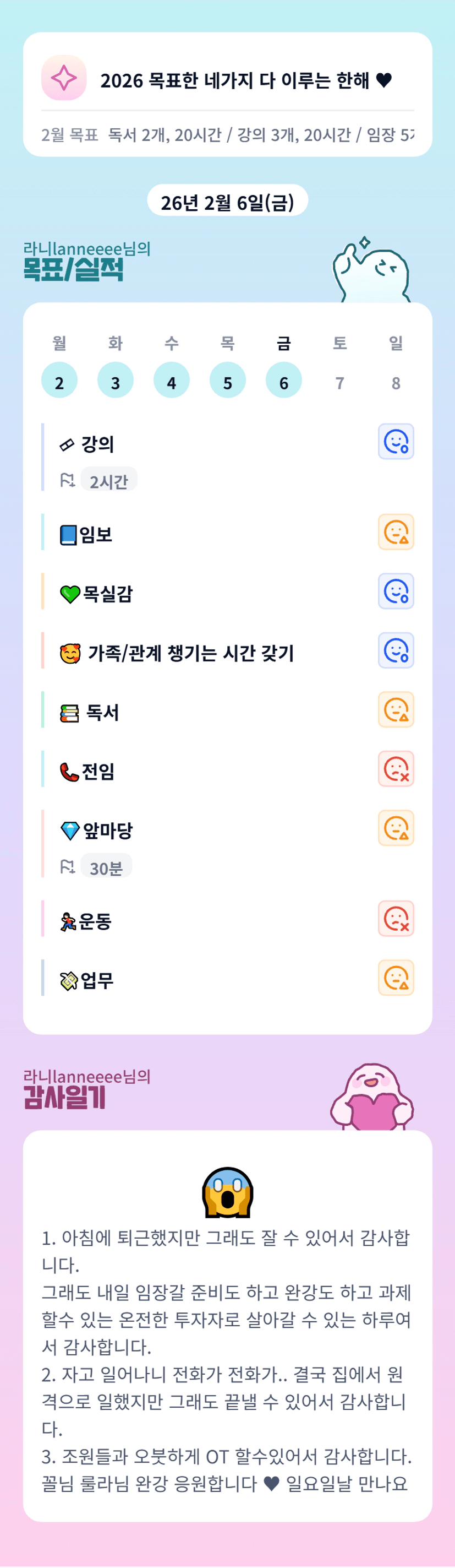The image size is (455, 1568).
Task: Click the shocked face emoji in 감사일기
Action: tap(228, 1192)
